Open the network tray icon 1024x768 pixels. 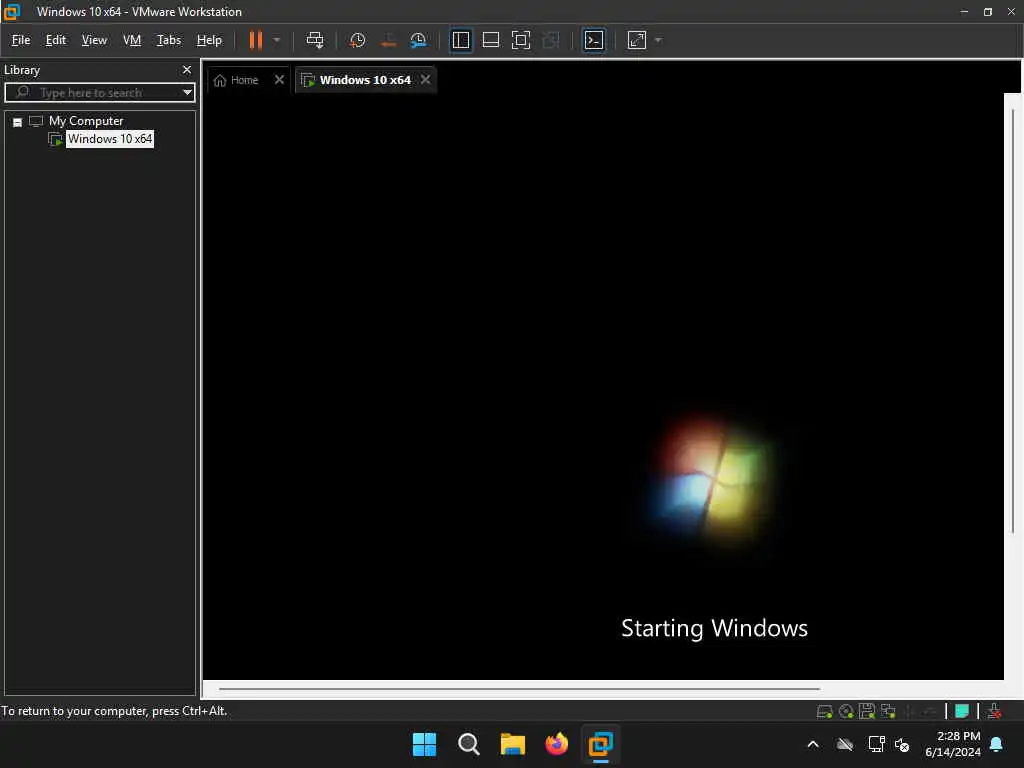[x=876, y=744]
